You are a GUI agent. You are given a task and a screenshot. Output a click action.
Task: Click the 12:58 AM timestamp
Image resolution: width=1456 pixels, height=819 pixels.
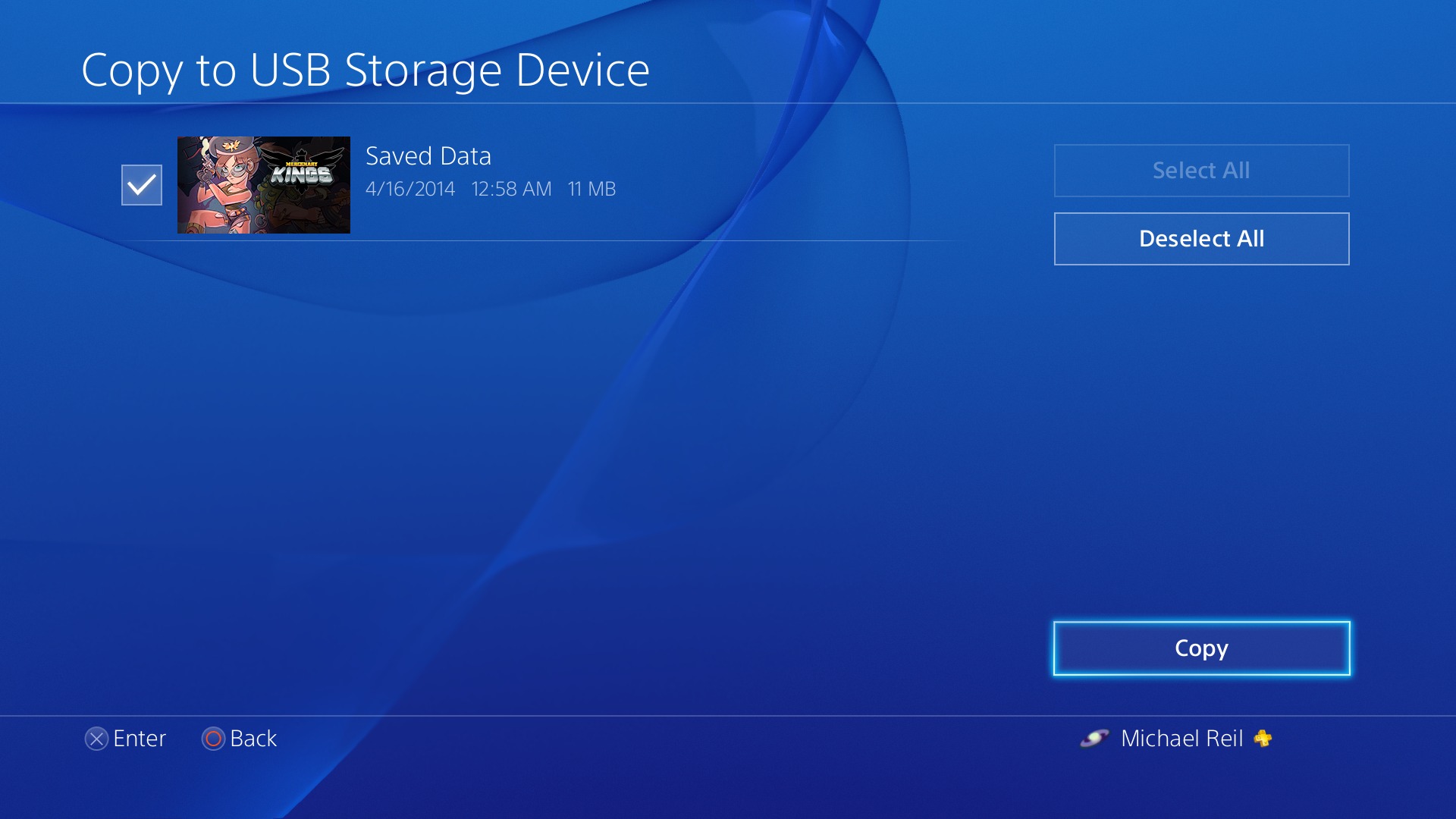coord(511,189)
